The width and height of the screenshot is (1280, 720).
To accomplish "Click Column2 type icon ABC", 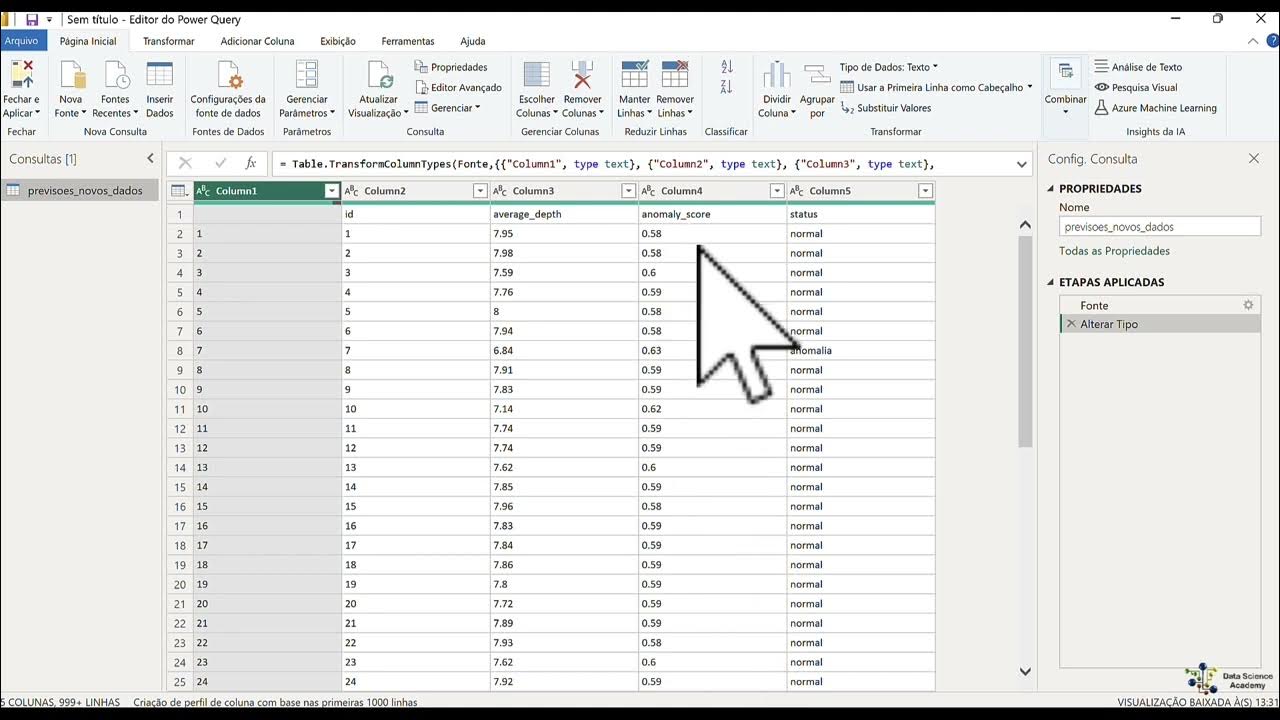I will point(352,191).
